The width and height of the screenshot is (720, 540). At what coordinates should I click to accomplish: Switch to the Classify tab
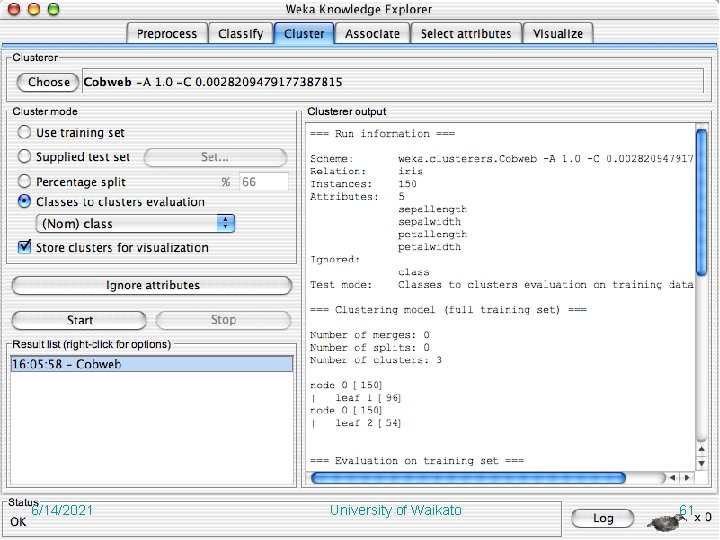pos(241,34)
